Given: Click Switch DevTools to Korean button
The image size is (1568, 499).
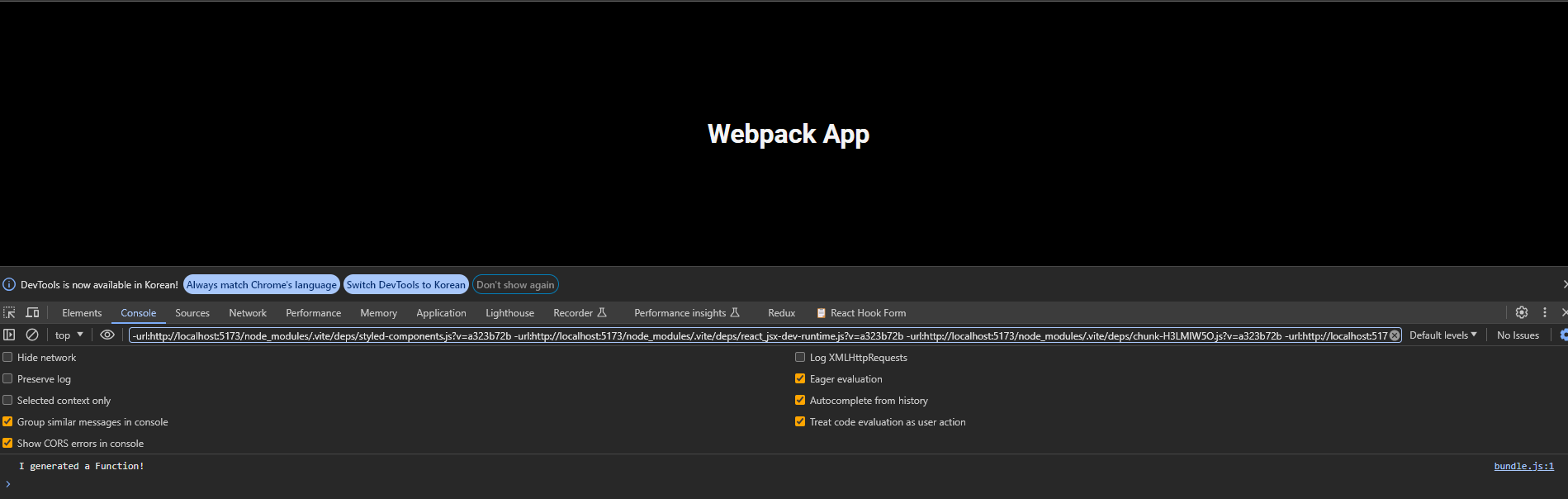Looking at the screenshot, I should pos(406,284).
